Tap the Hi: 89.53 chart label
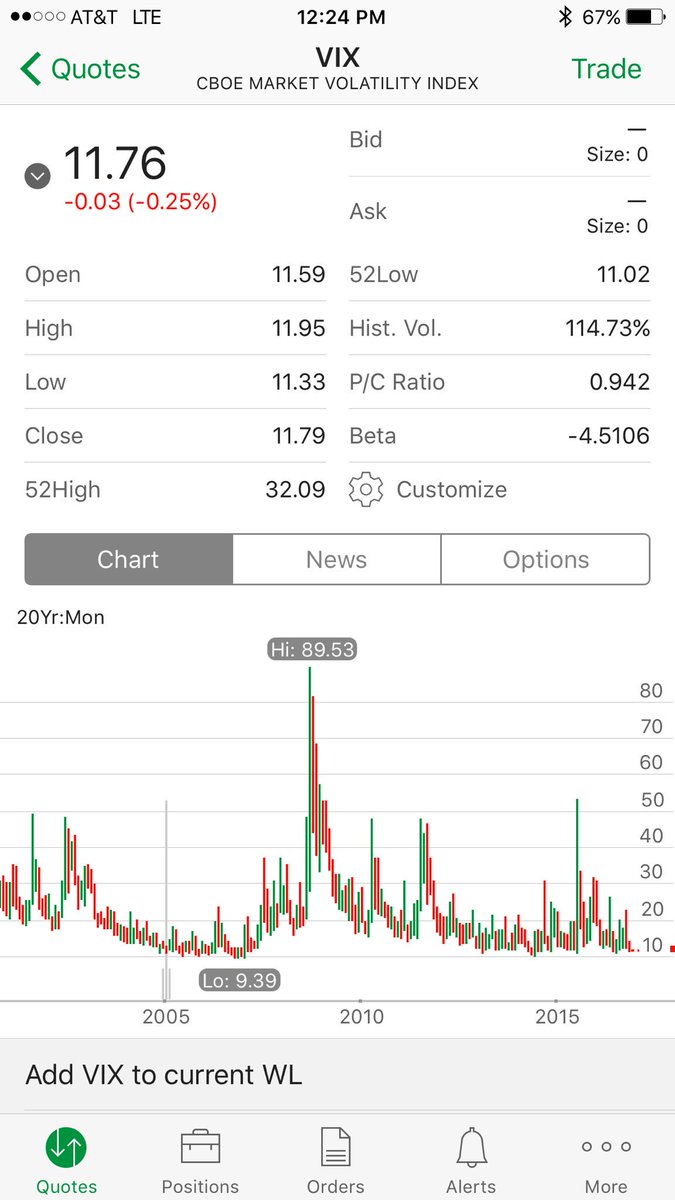Image resolution: width=675 pixels, height=1200 pixels. (312, 650)
